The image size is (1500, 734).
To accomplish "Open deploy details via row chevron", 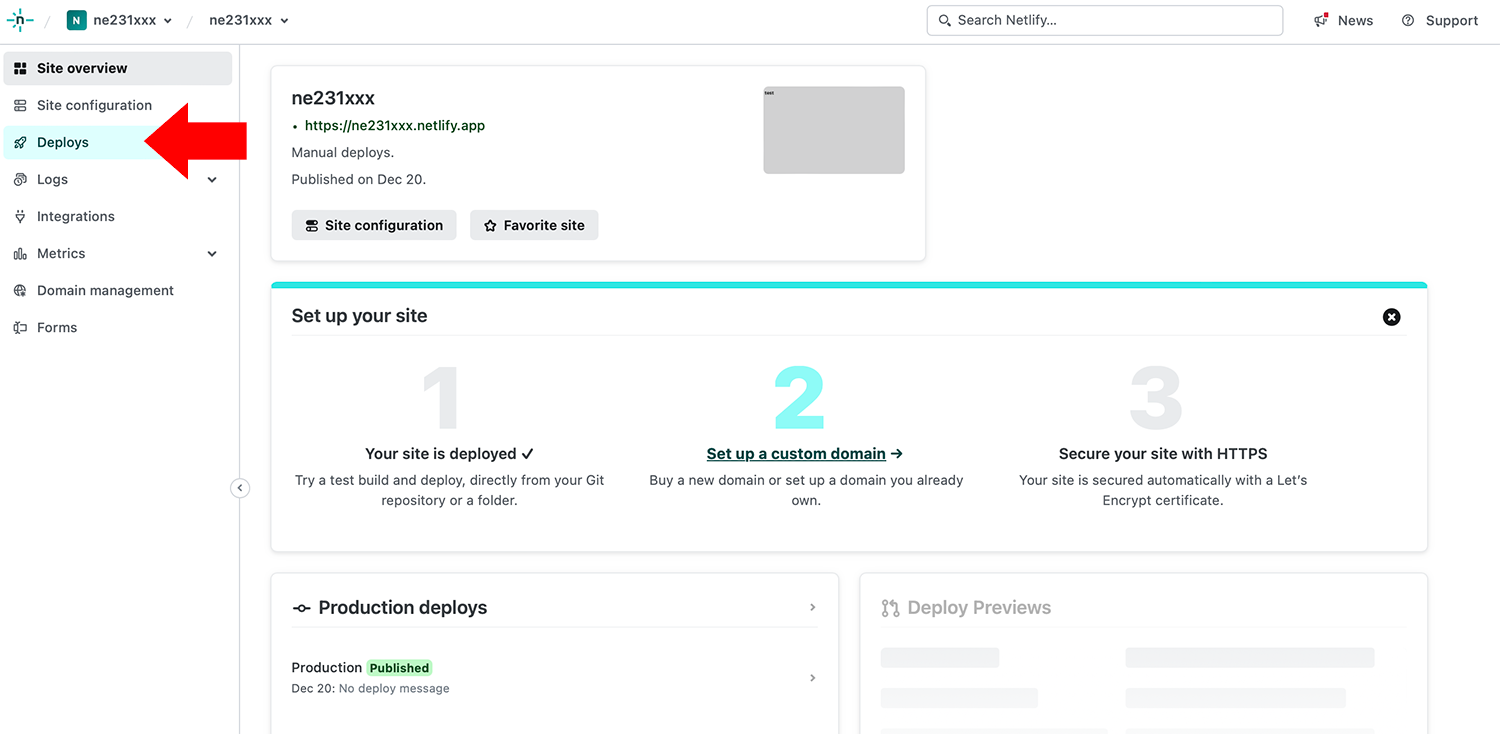I will tap(812, 678).
